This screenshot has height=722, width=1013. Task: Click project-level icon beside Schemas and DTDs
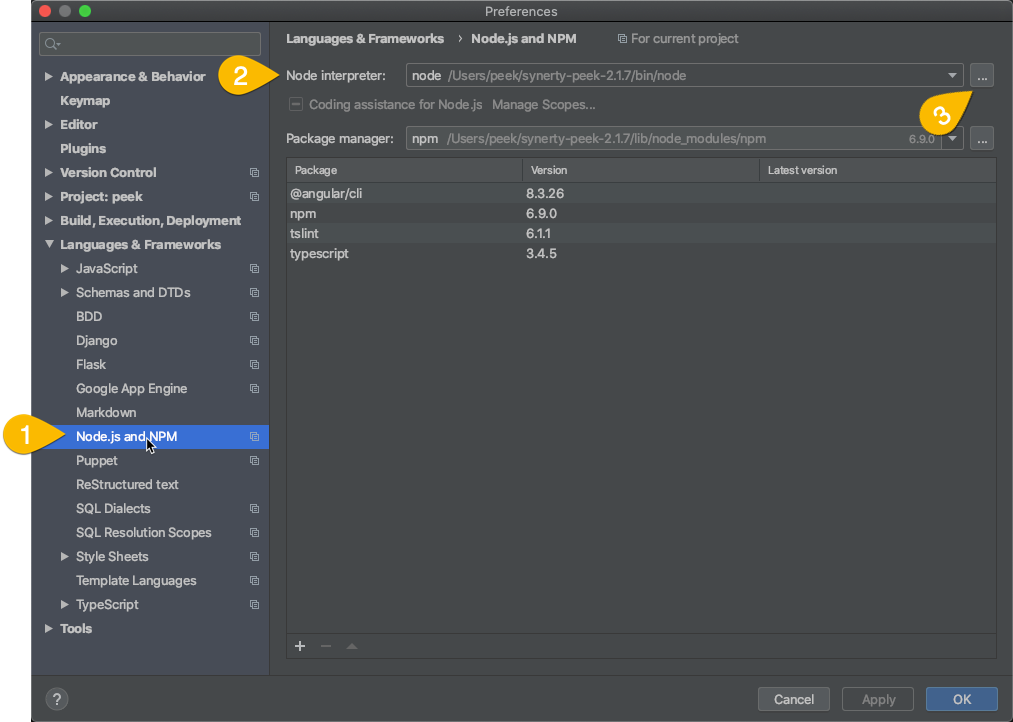coord(255,293)
